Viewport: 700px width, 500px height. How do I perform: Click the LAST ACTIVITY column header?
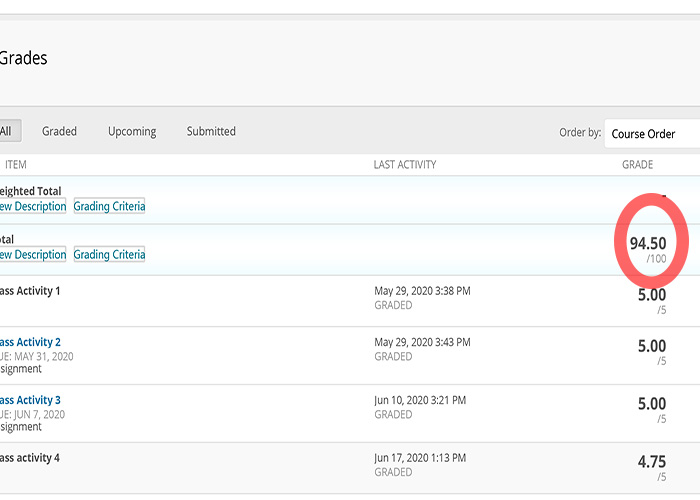[404, 165]
